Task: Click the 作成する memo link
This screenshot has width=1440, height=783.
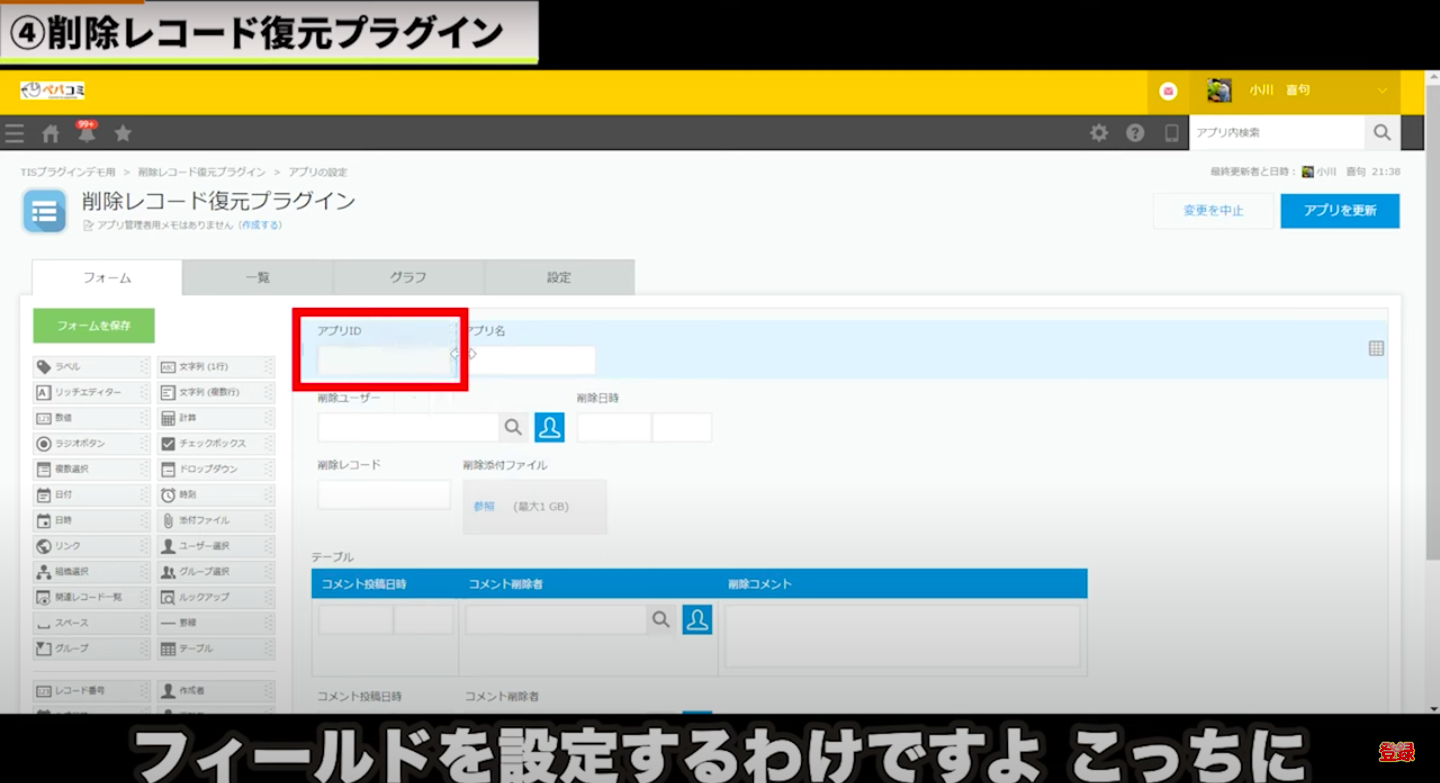Action: (260, 226)
